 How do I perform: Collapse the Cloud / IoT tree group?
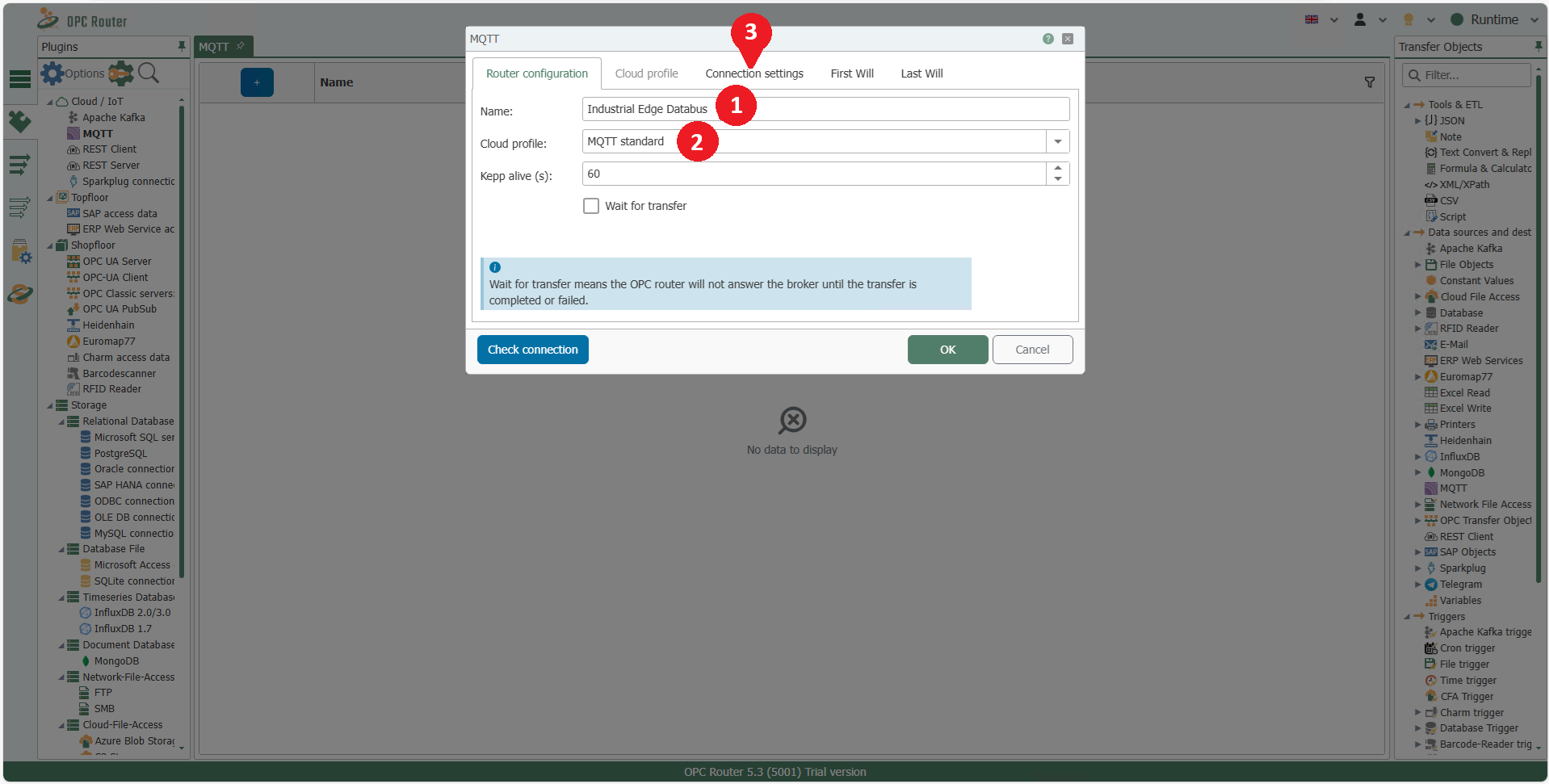point(50,102)
